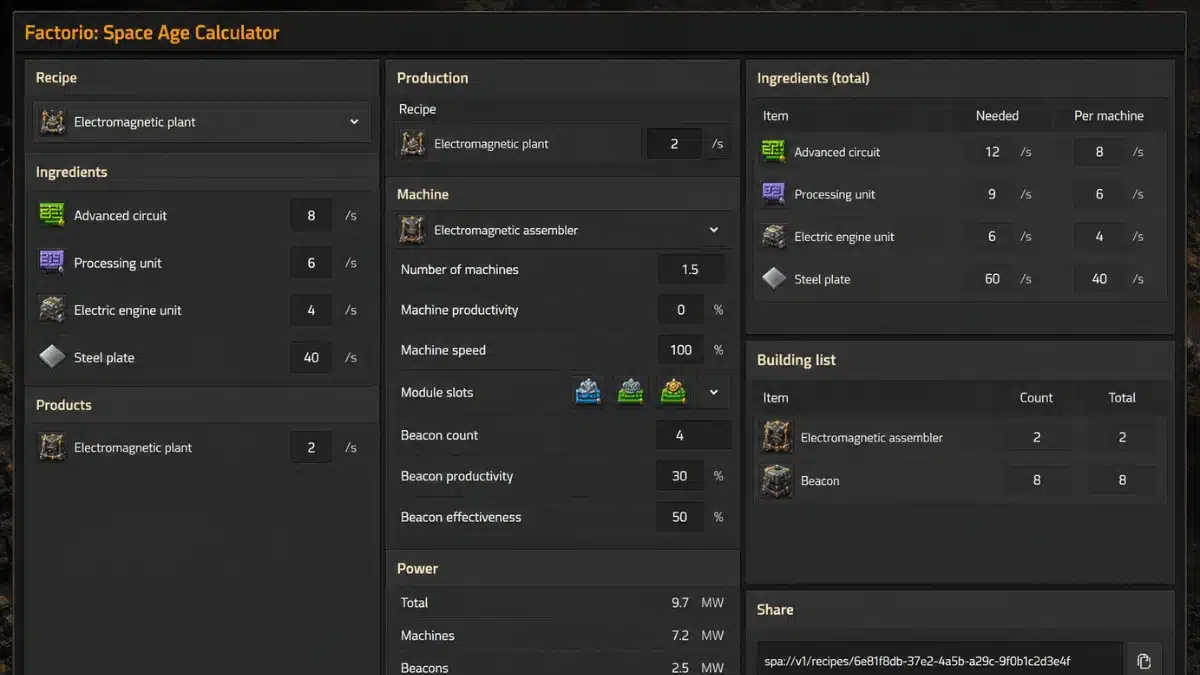Click Electromagnetic assembler icon in Building list
The image size is (1200, 675).
coord(777,437)
